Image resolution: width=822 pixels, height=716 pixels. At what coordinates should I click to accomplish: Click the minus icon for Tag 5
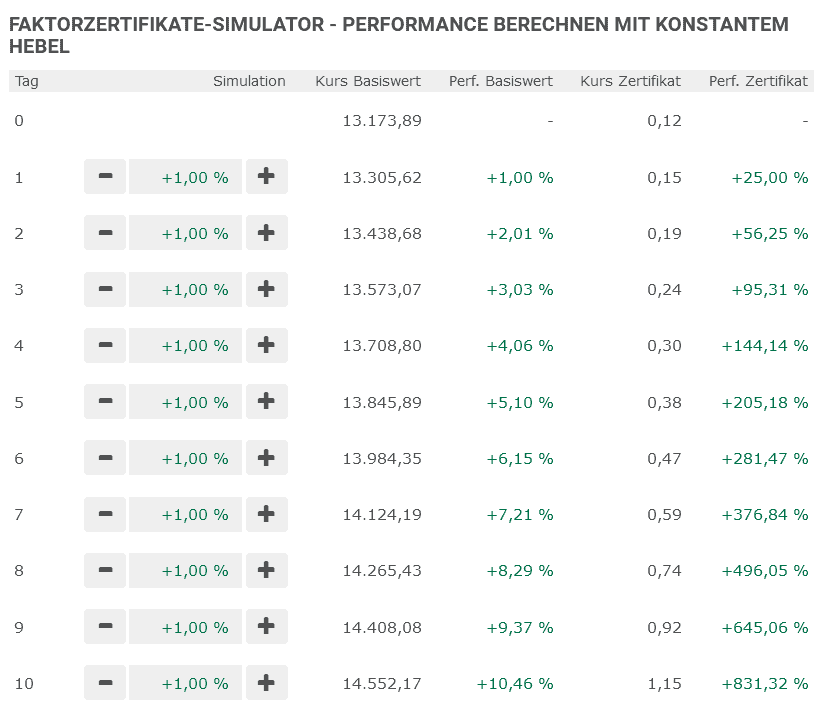coord(104,402)
